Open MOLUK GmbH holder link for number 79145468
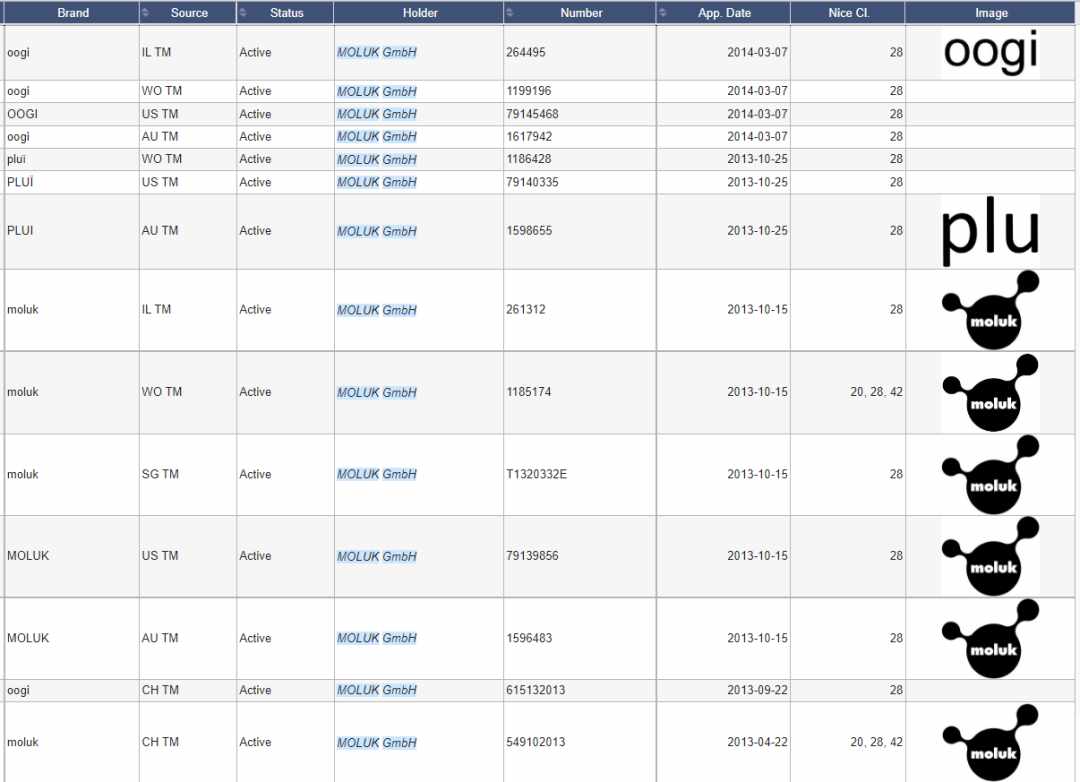Viewport: 1080px width, 782px height. [377, 114]
